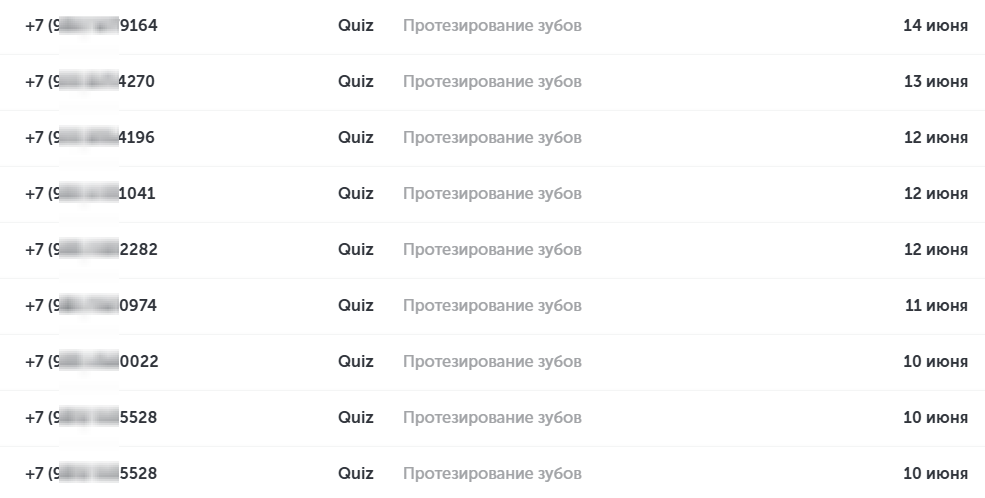
Task: Click 'Протезирование зубов' in the 9164 row
Action: coord(492,26)
